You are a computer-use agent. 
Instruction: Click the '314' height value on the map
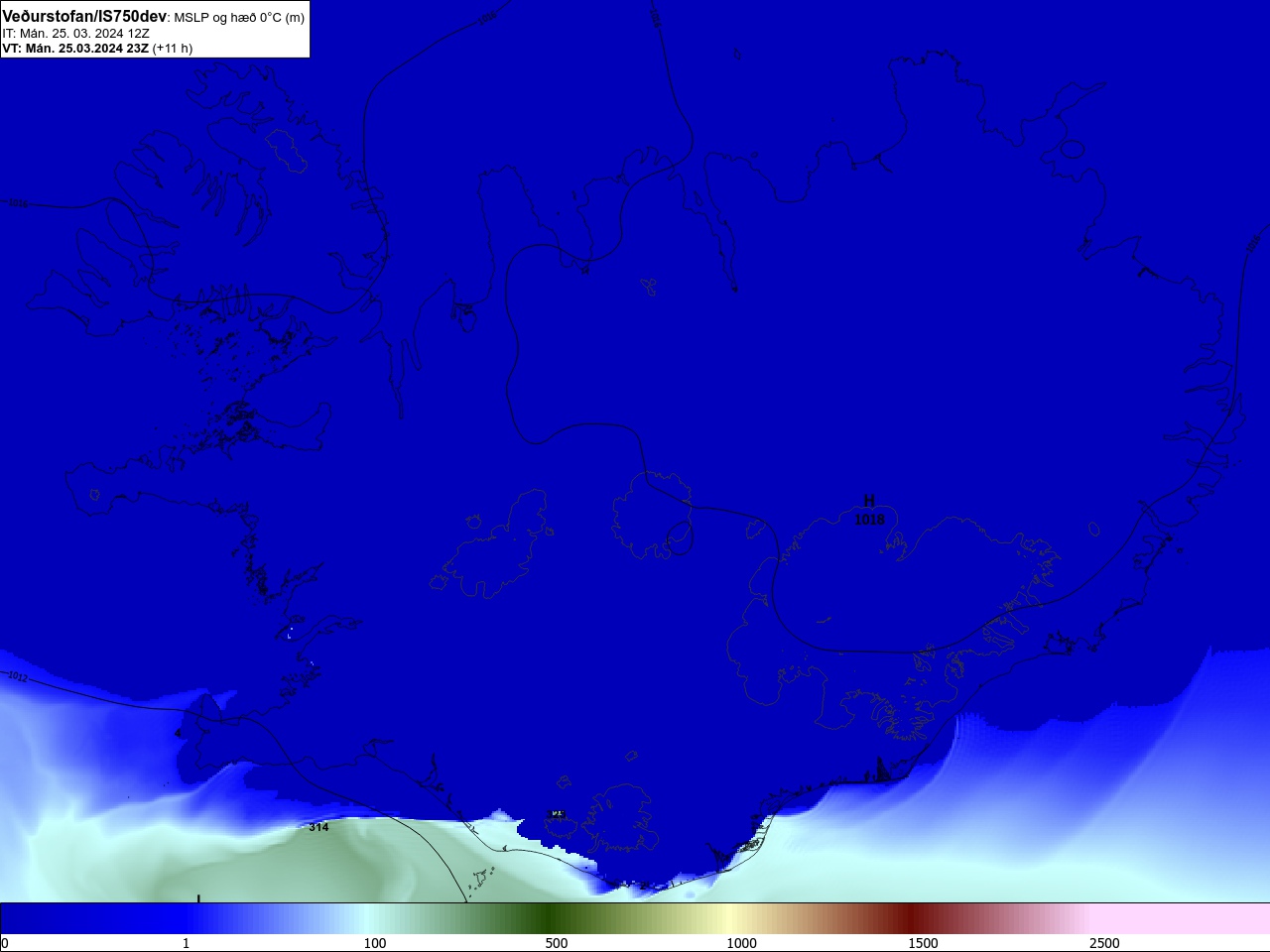(318, 827)
